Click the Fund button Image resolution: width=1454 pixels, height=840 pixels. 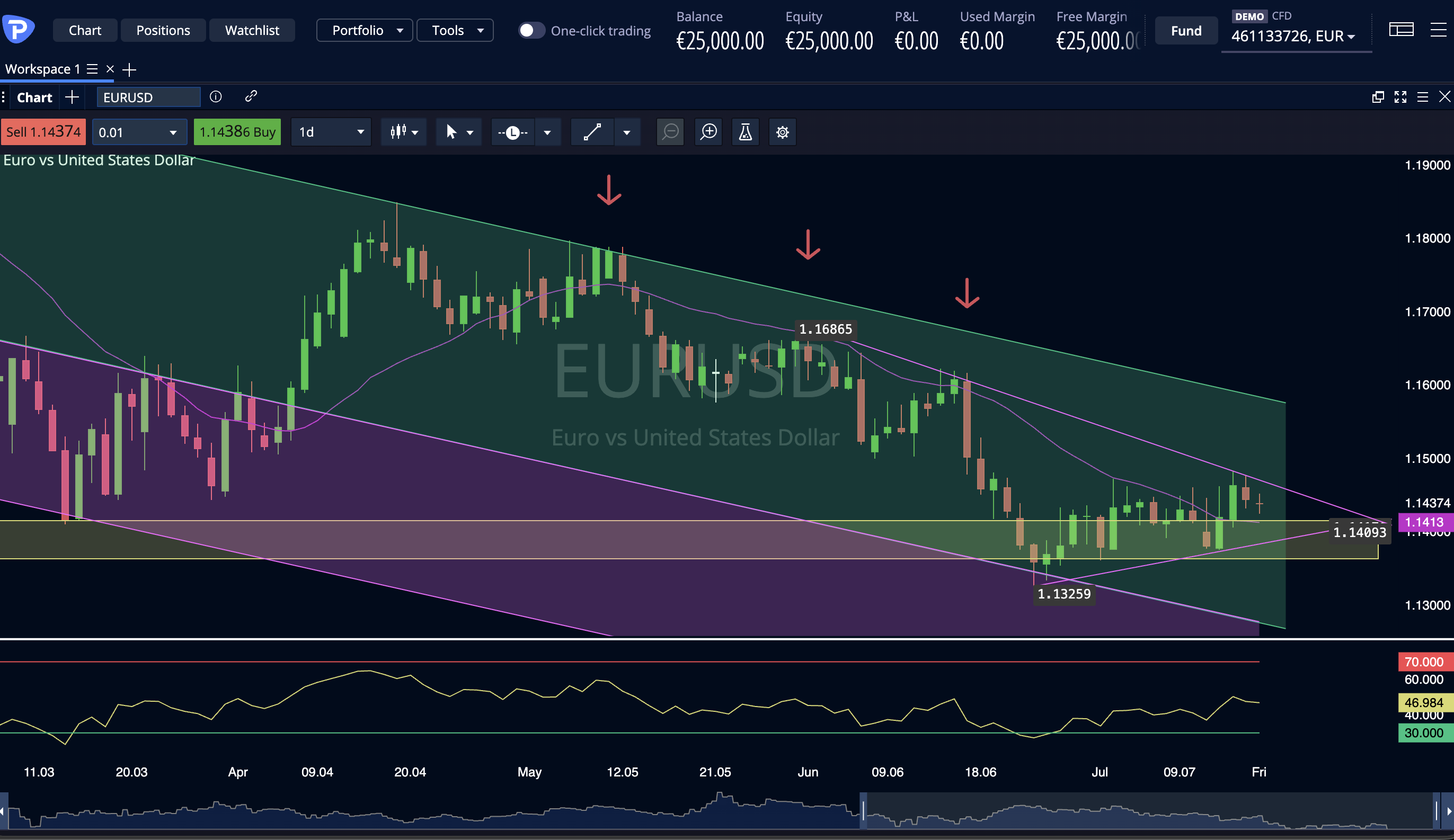[1186, 31]
